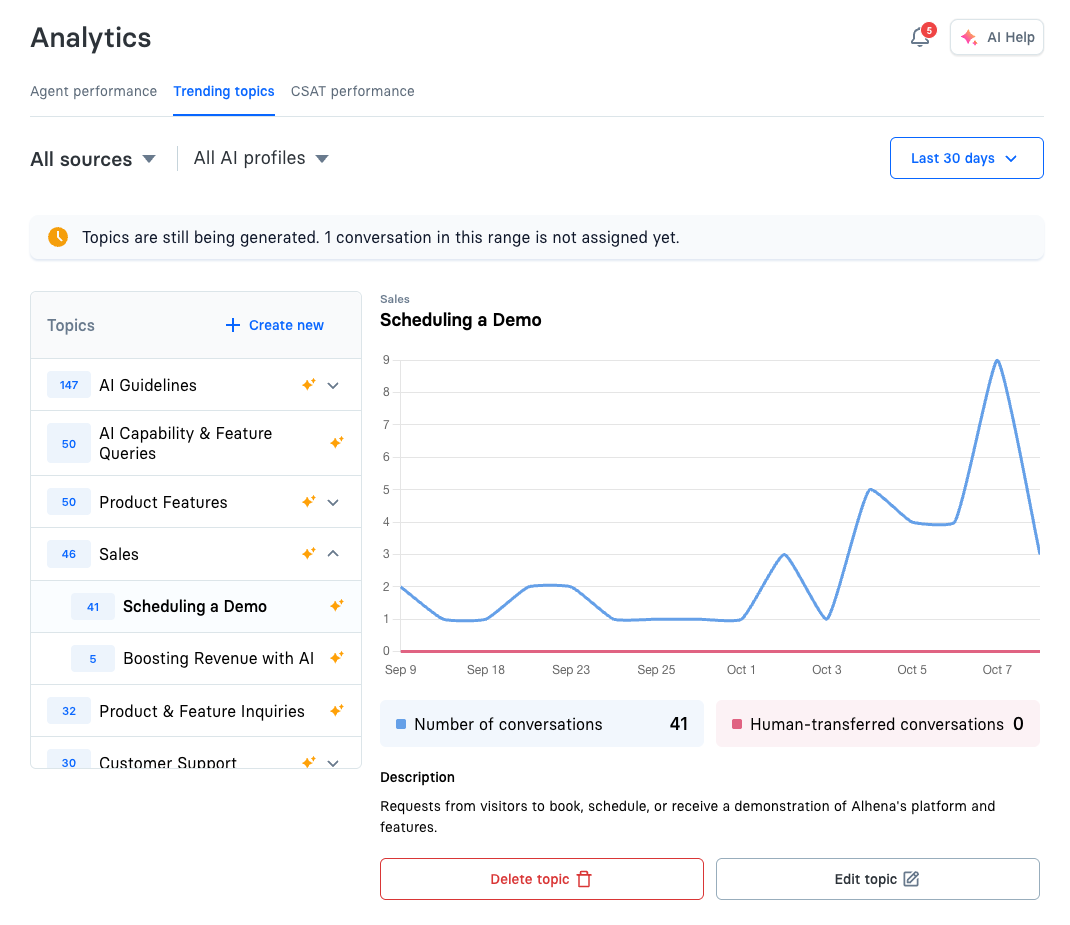
Task: Select Product & Feature Inquiries topic
Action: (196, 711)
